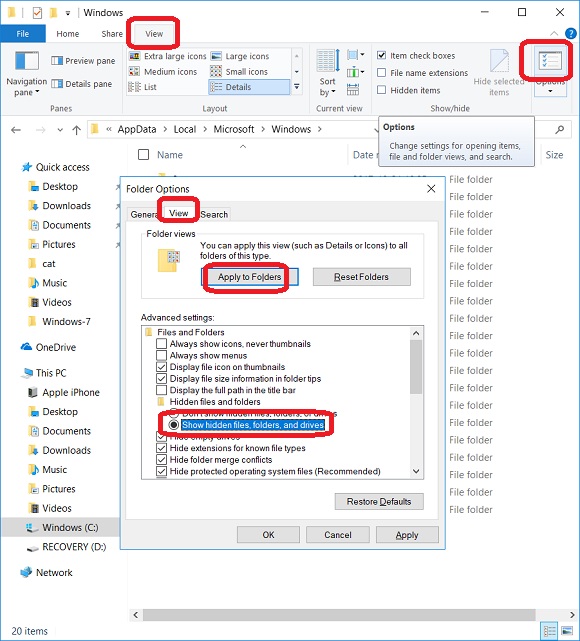
Task: Uncheck Display file icon on thumbnails
Action: click(161, 367)
